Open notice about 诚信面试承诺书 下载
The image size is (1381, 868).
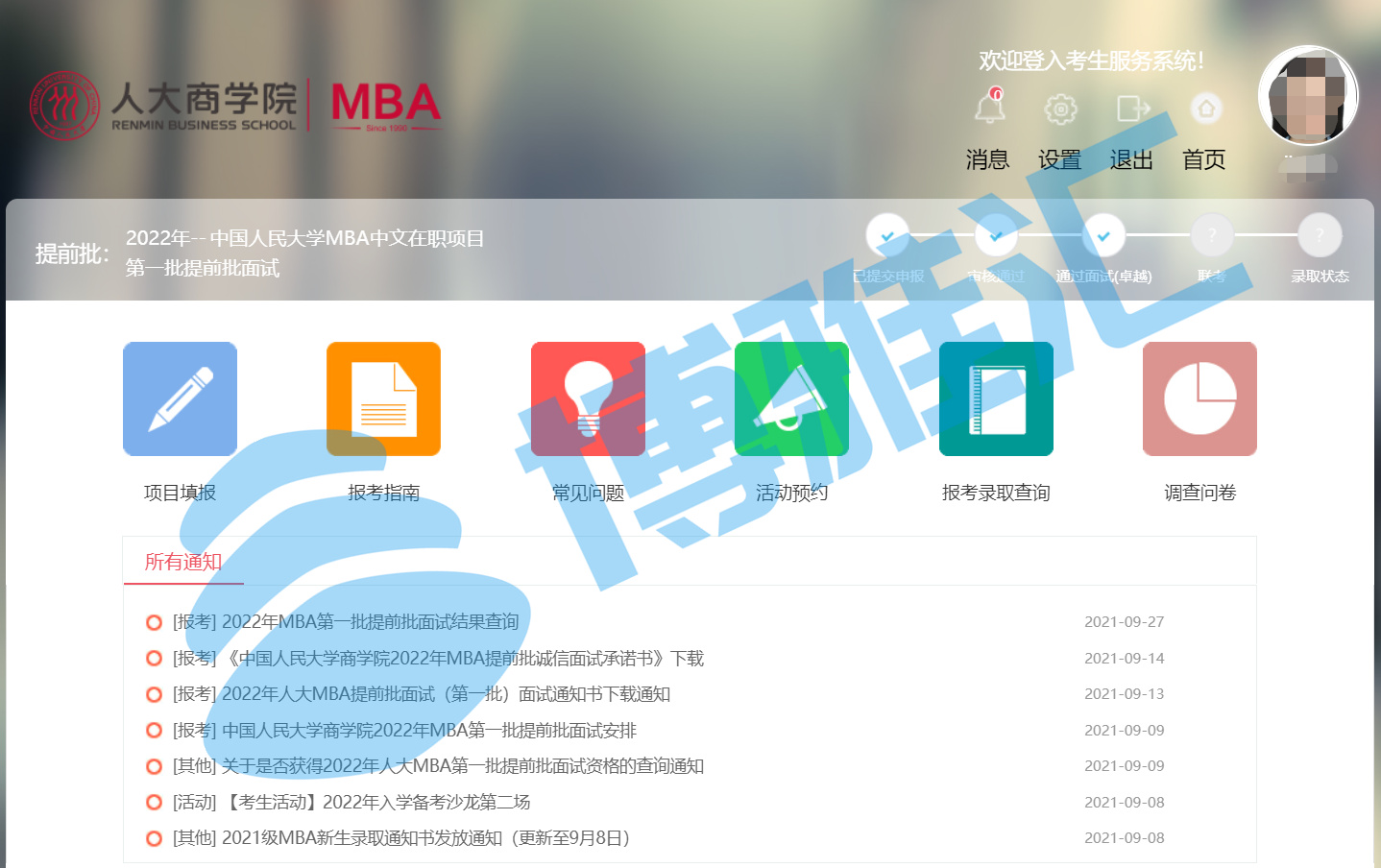(438, 659)
